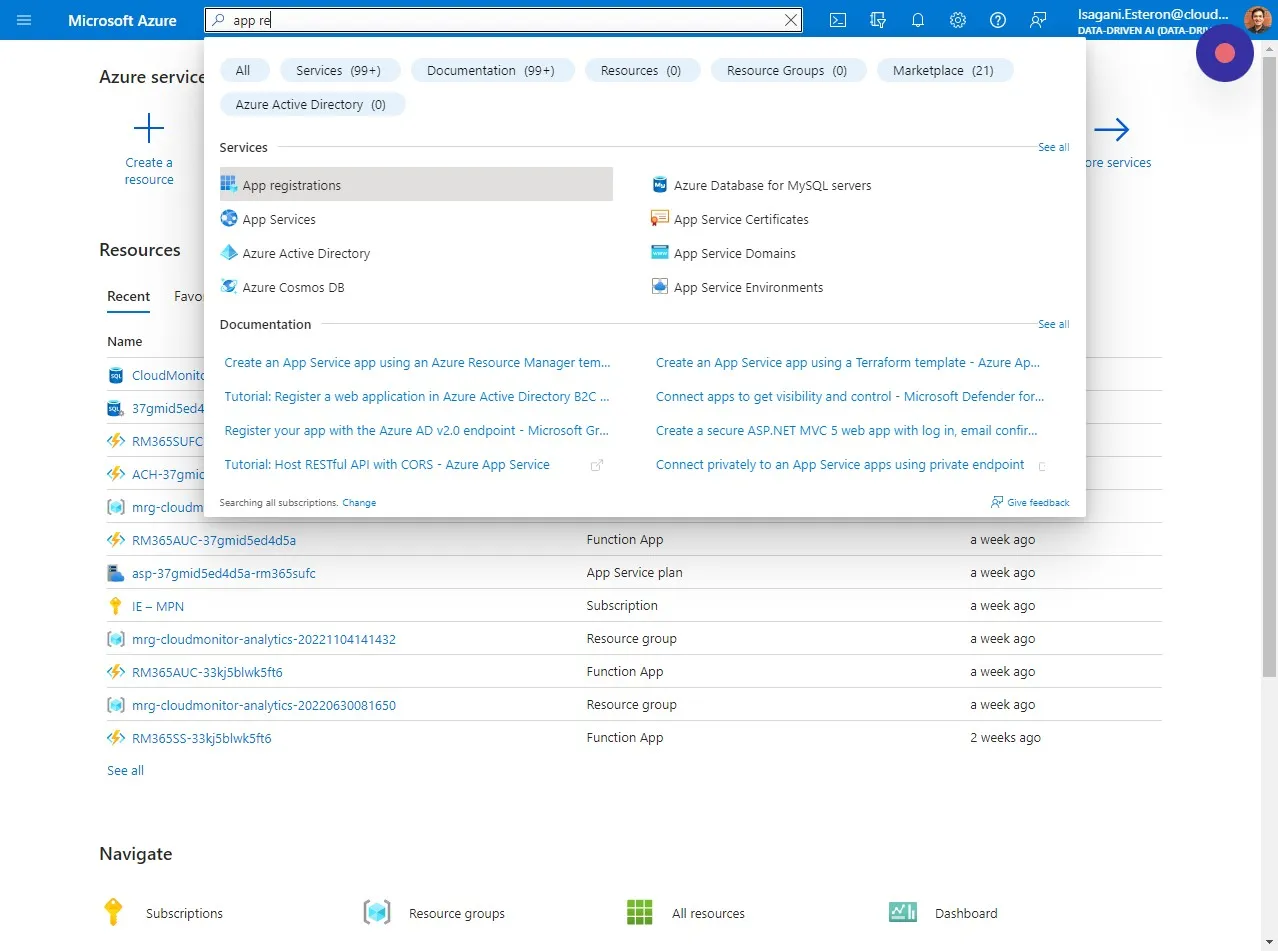Open Tutorial: Register a web application B2C doc
1278x951 pixels.
417,397
